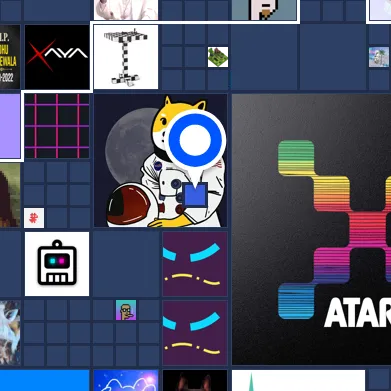Open the upper purple angry face parcel
Image resolution: width=391 pixels, height=391 pixels.
195,264
